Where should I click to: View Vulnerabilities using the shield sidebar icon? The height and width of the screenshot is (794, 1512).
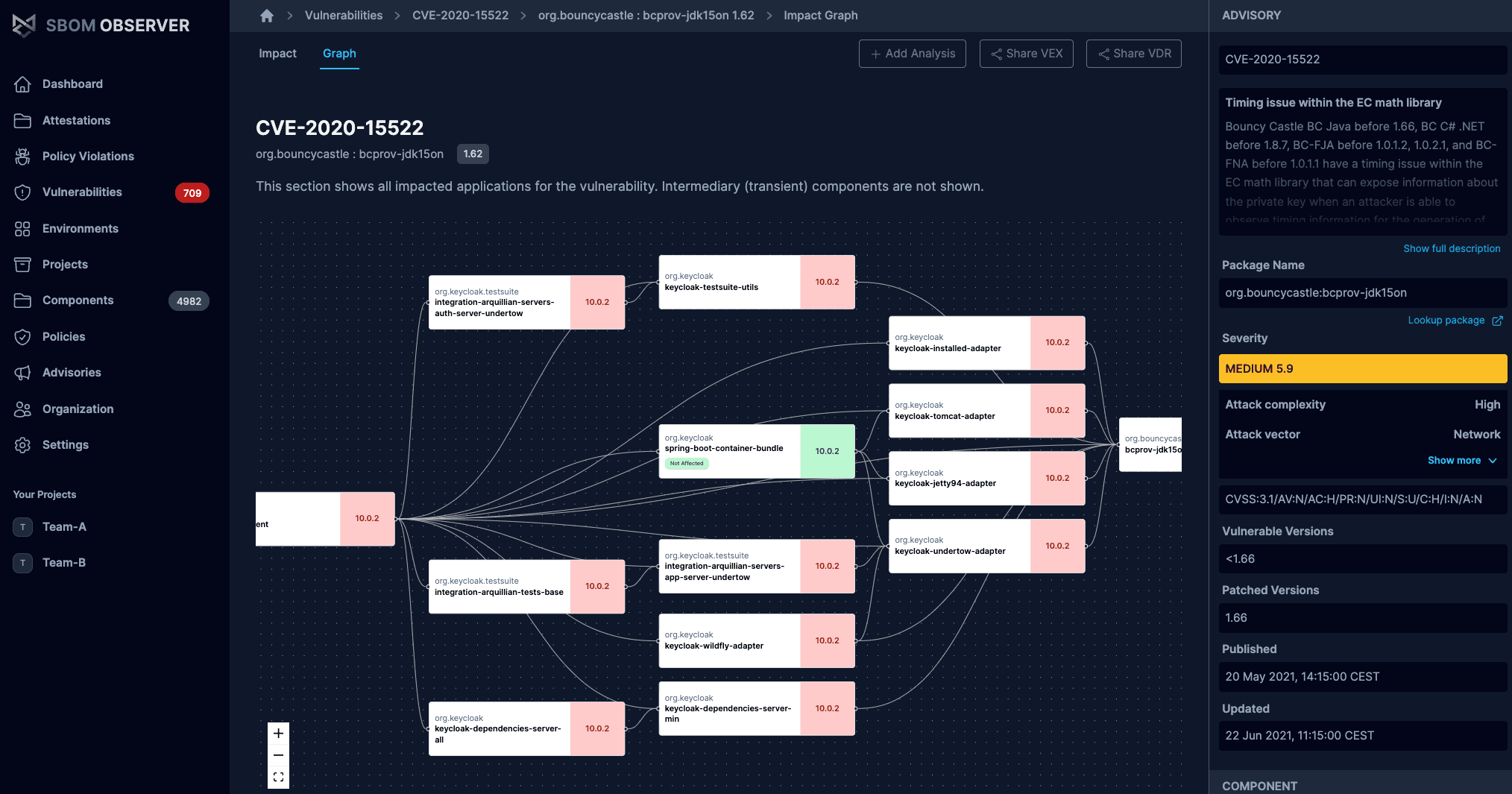point(22,192)
